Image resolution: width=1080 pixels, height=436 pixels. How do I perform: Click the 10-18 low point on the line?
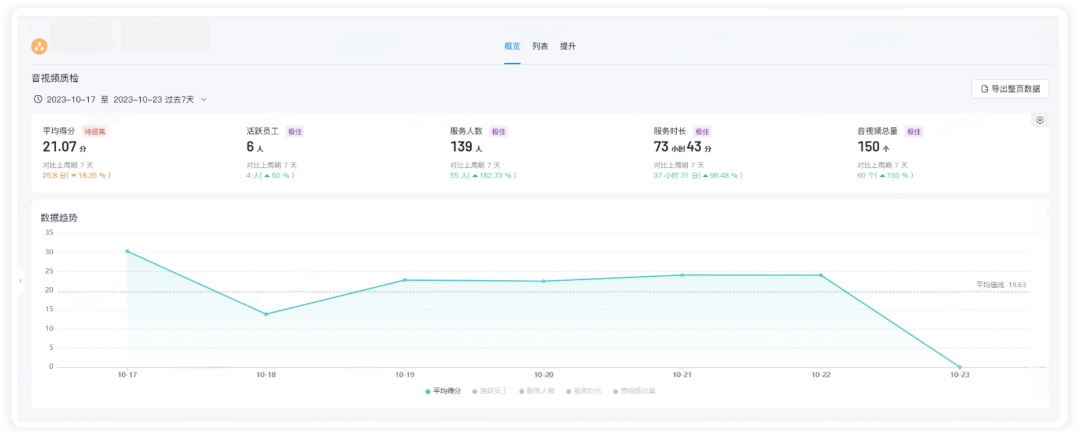click(x=266, y=314)
